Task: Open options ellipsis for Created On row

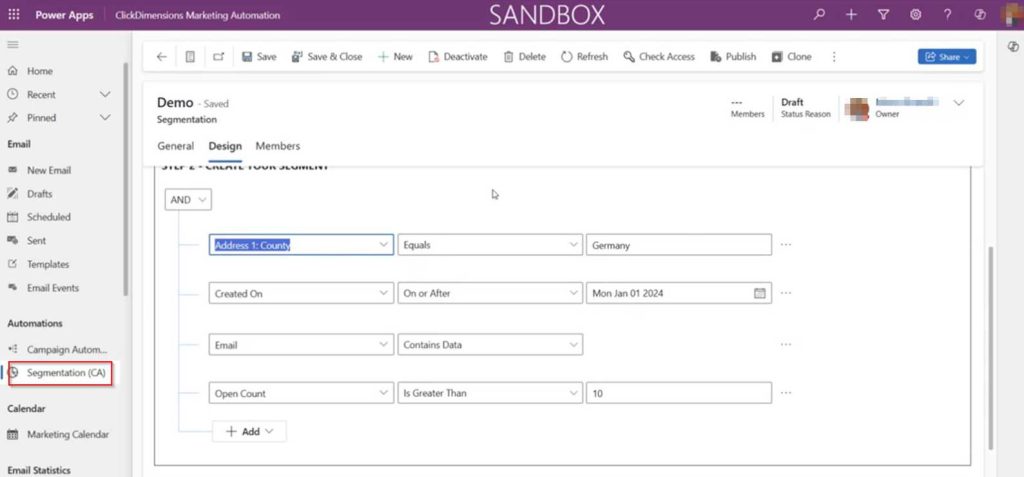Action: pos(786,293)
